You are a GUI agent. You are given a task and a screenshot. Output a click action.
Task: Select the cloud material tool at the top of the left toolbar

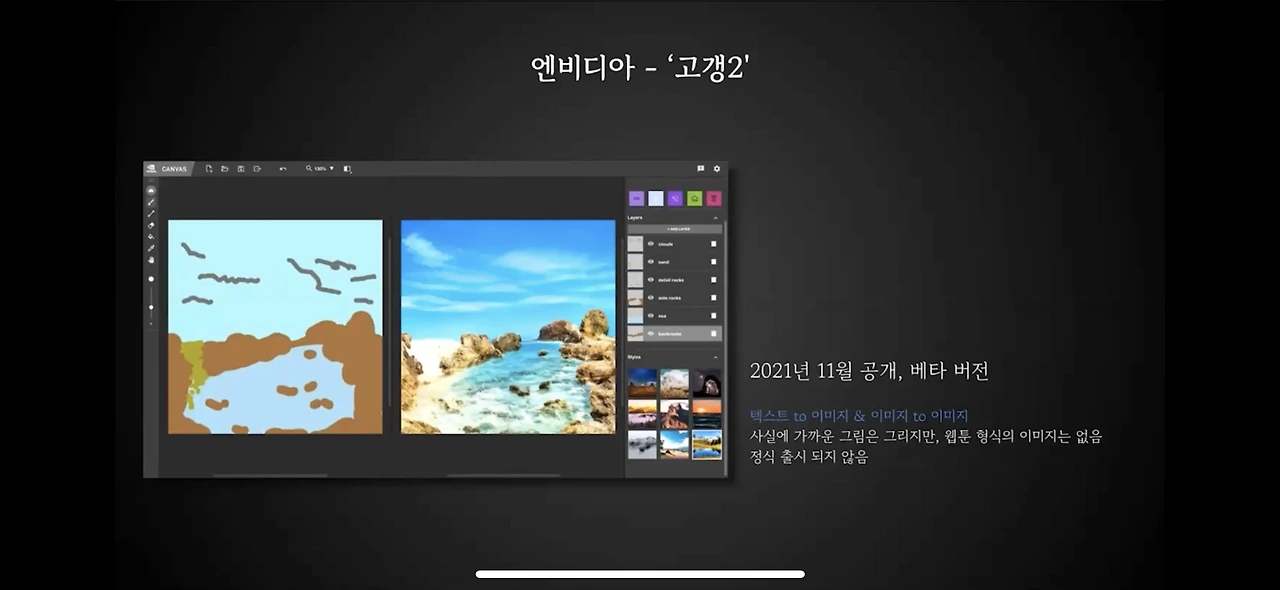tap(151, 190)
